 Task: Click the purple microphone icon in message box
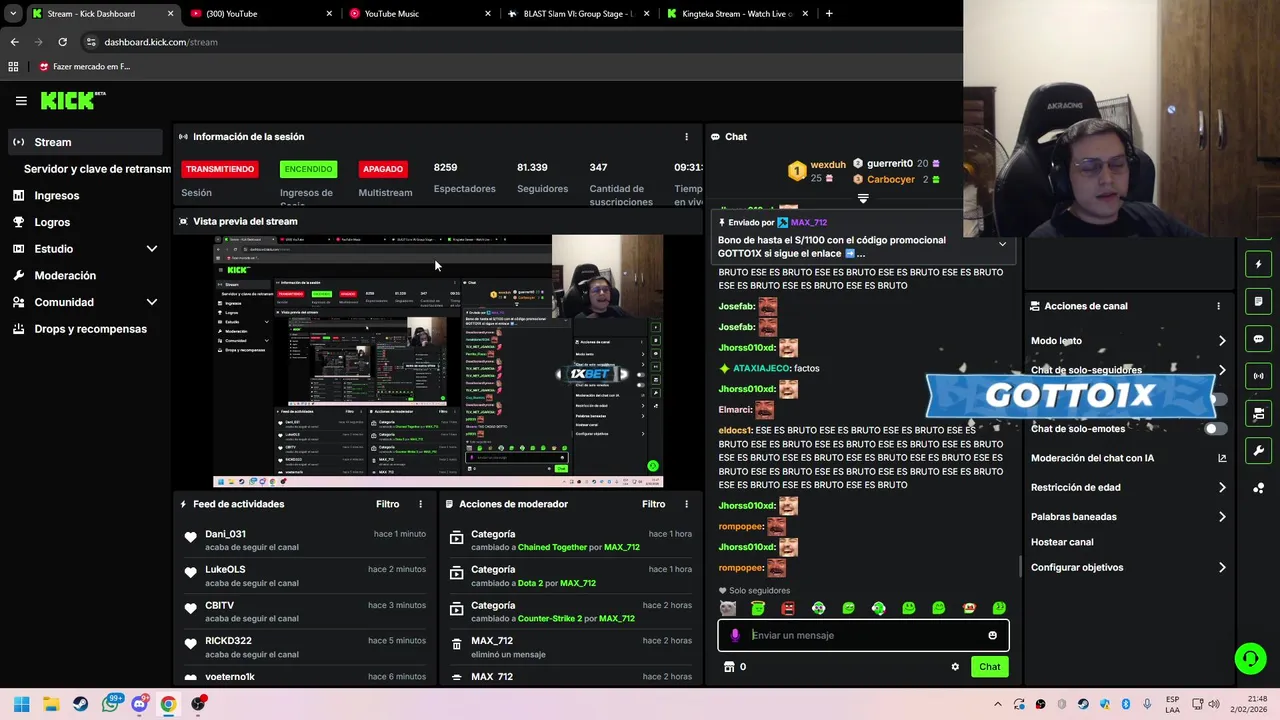[x=735, y=635]
